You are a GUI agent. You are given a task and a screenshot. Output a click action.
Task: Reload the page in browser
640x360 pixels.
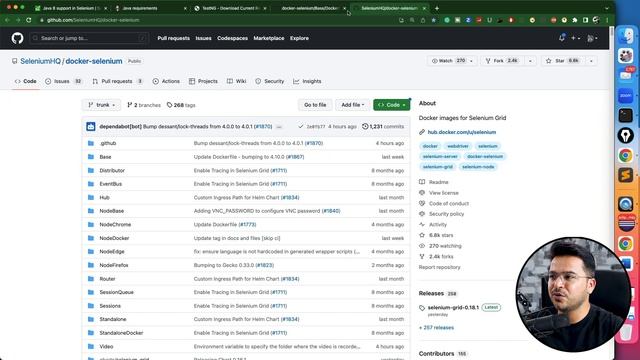click(x=29, y=20)
